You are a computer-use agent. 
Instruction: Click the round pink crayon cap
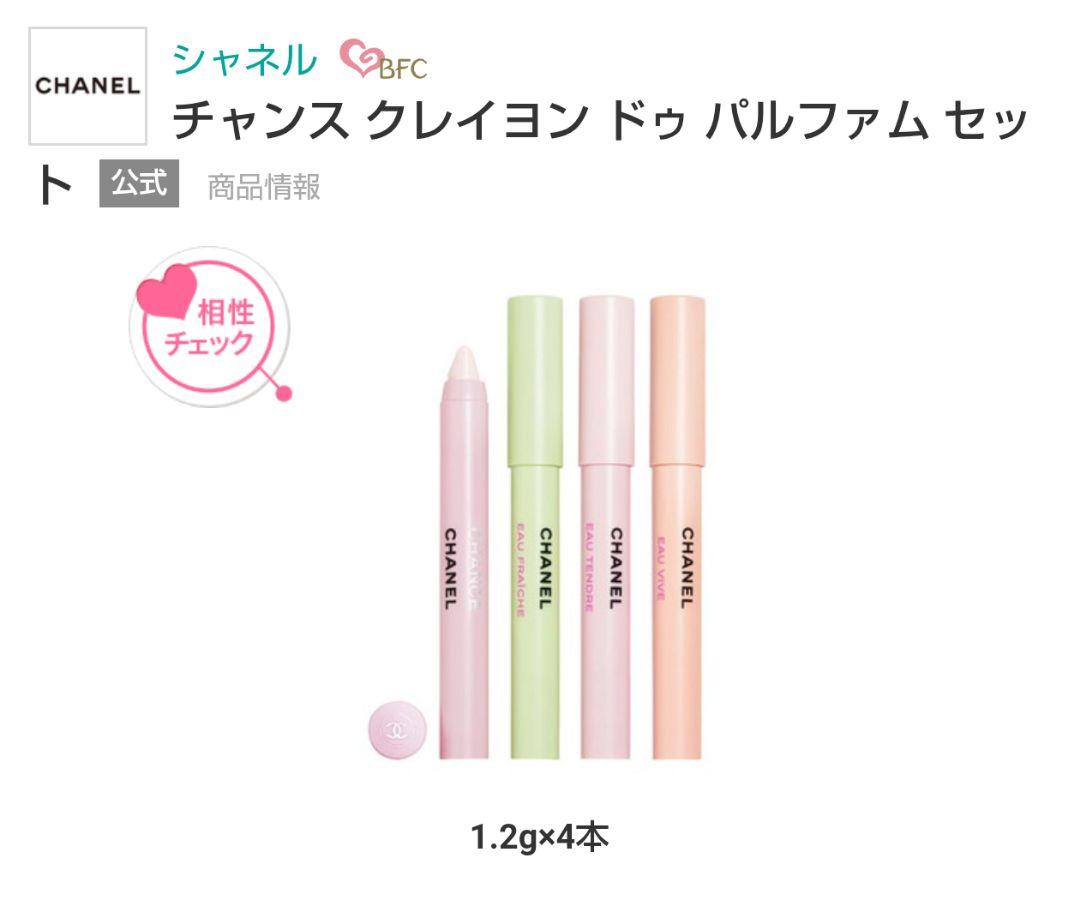[x=397, y=729]
